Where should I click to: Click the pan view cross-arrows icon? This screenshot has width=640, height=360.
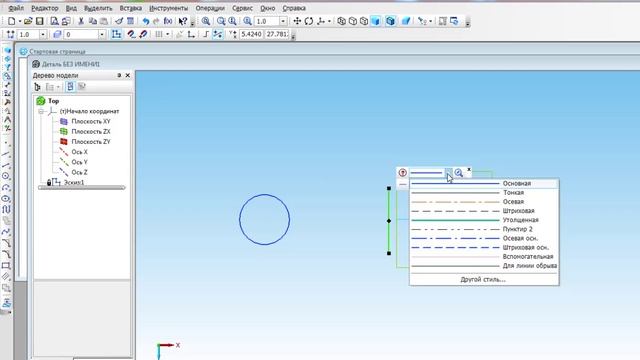[297, 21]
